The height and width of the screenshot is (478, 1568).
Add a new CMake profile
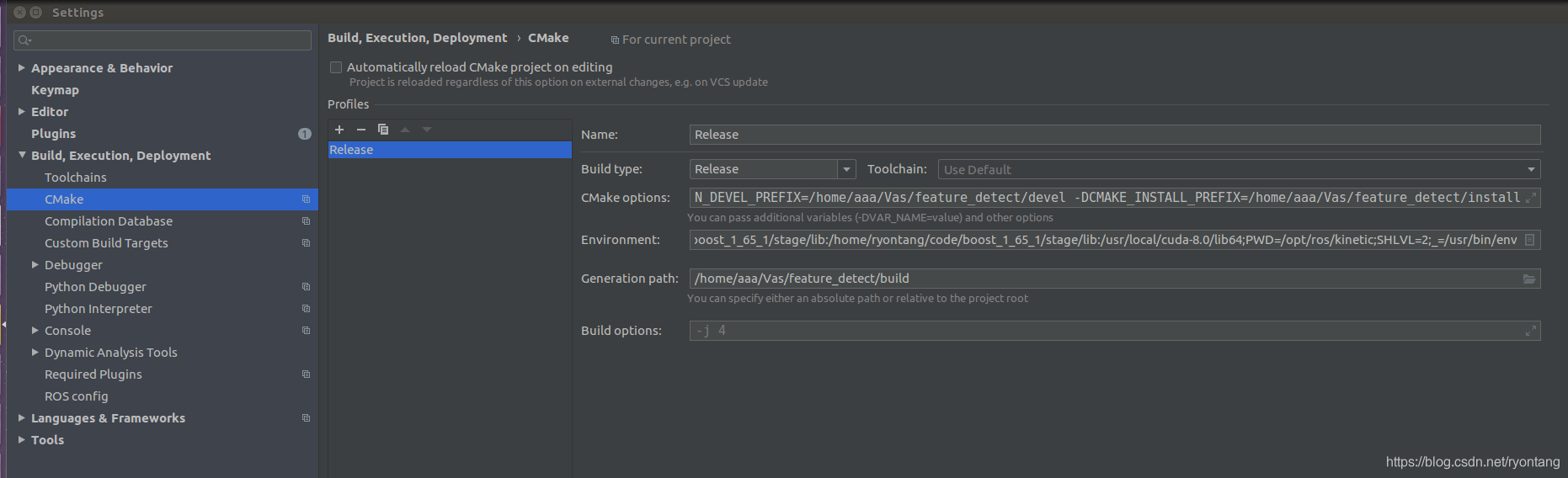[x=339, y=130]
